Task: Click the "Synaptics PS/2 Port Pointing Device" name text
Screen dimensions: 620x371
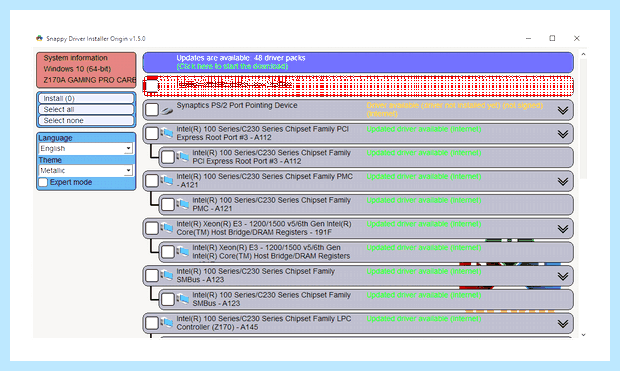Action: [x=237, y=105]
